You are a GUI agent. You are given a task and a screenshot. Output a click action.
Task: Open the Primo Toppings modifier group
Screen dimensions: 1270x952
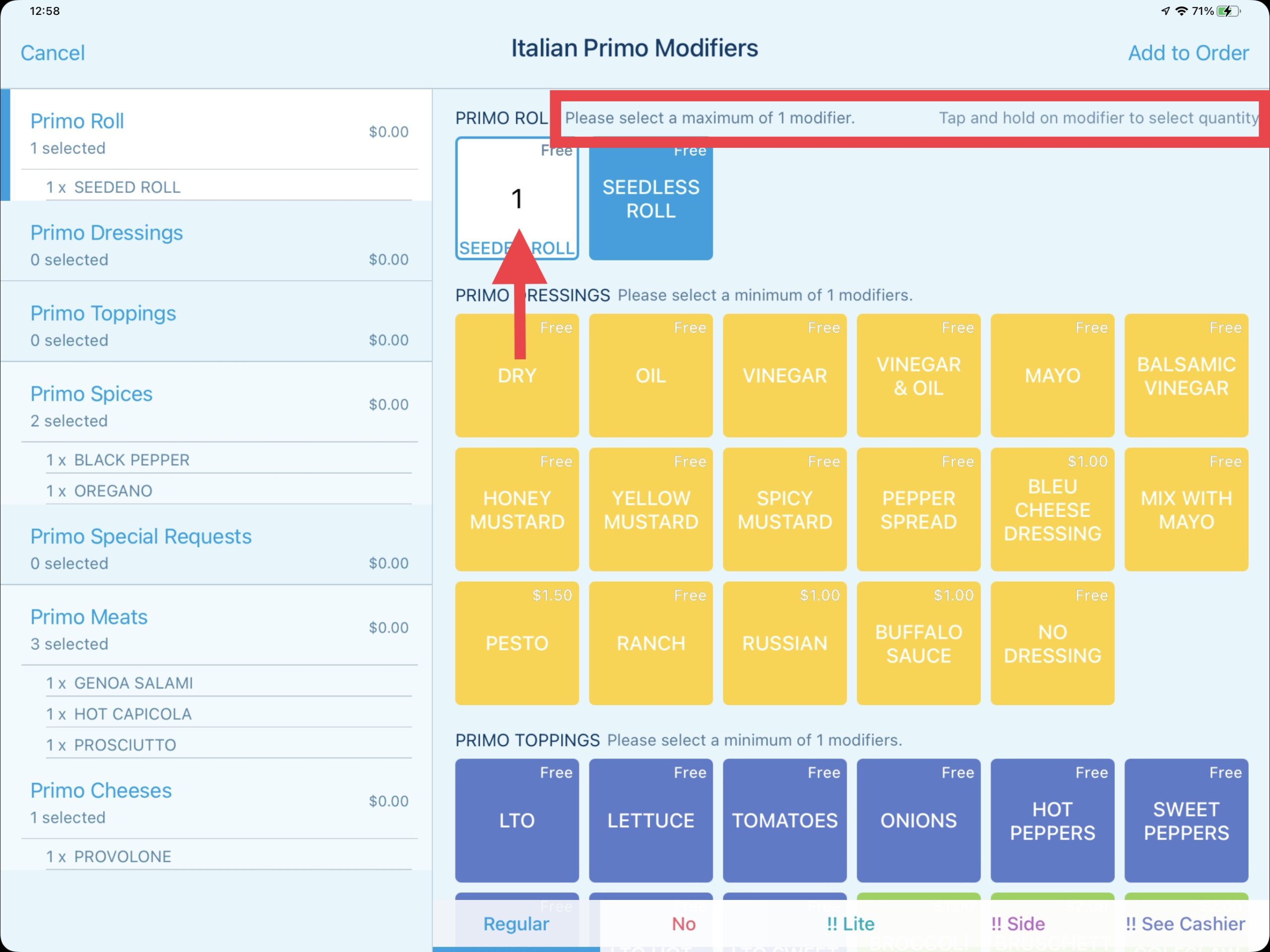(x=216, y=321)
